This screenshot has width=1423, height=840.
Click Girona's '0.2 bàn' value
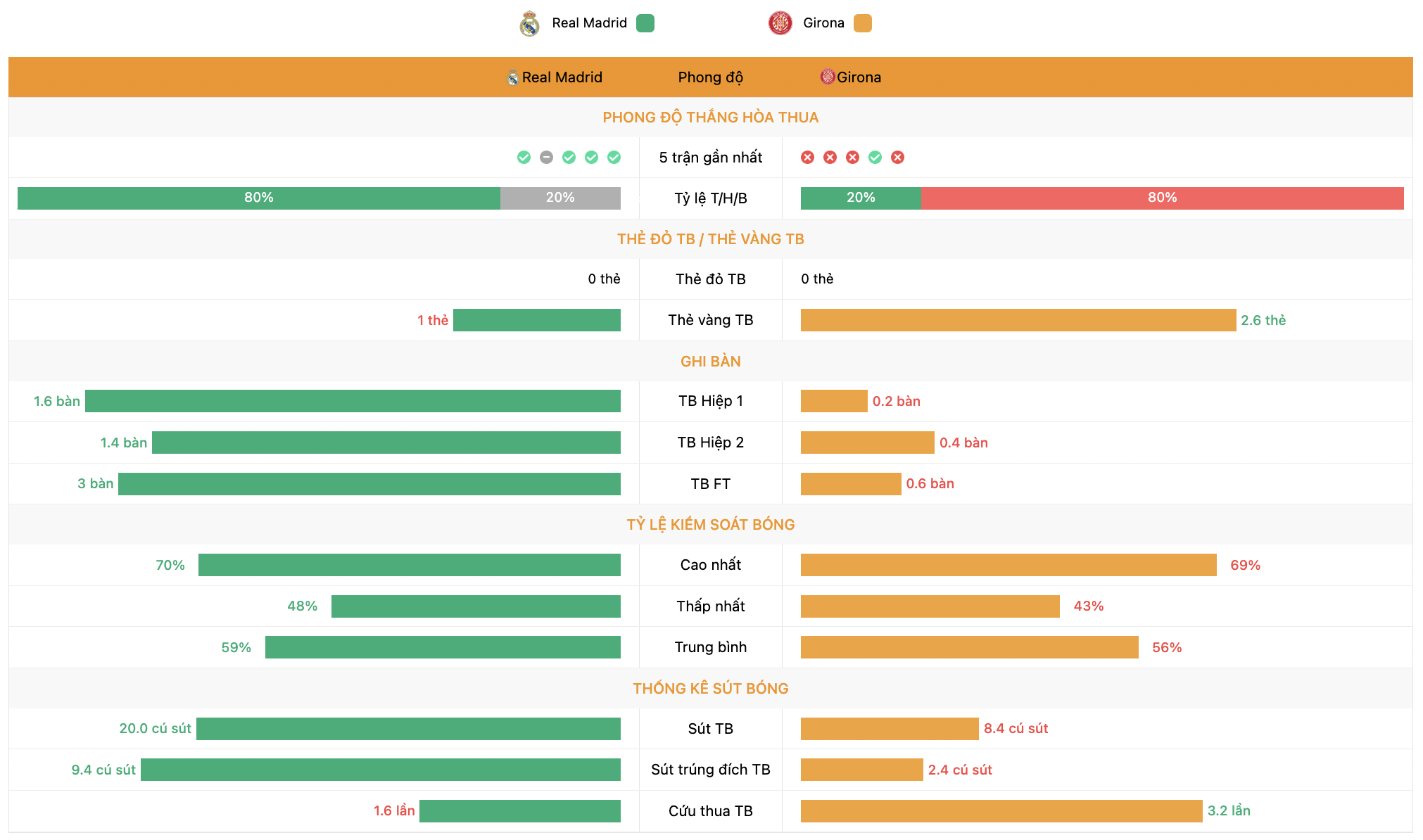(896, 401)
